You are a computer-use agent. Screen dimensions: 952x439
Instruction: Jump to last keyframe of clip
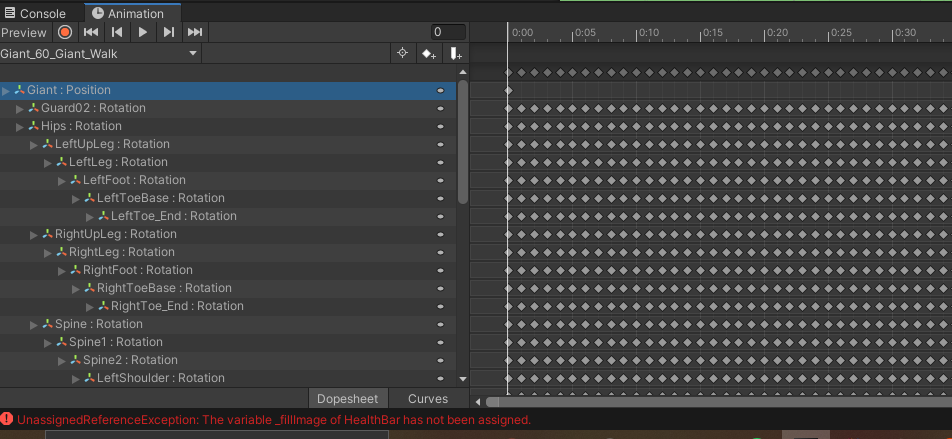(195, 32)
